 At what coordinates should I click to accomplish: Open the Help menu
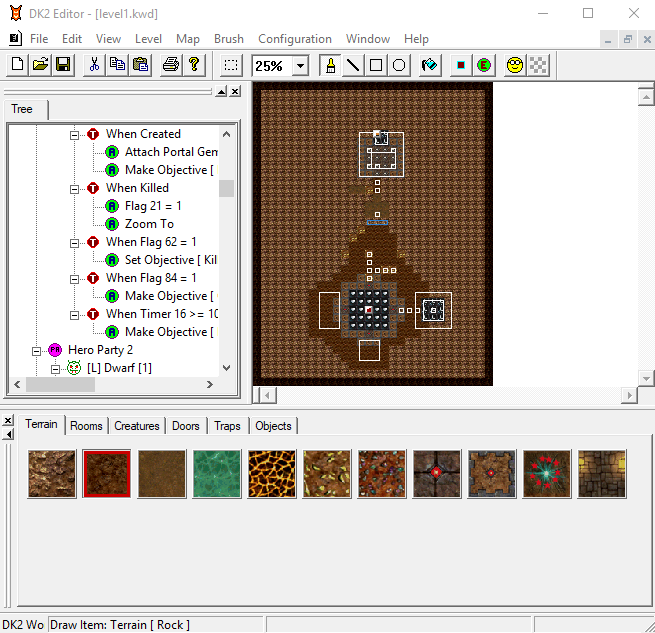tap(416, 39)
